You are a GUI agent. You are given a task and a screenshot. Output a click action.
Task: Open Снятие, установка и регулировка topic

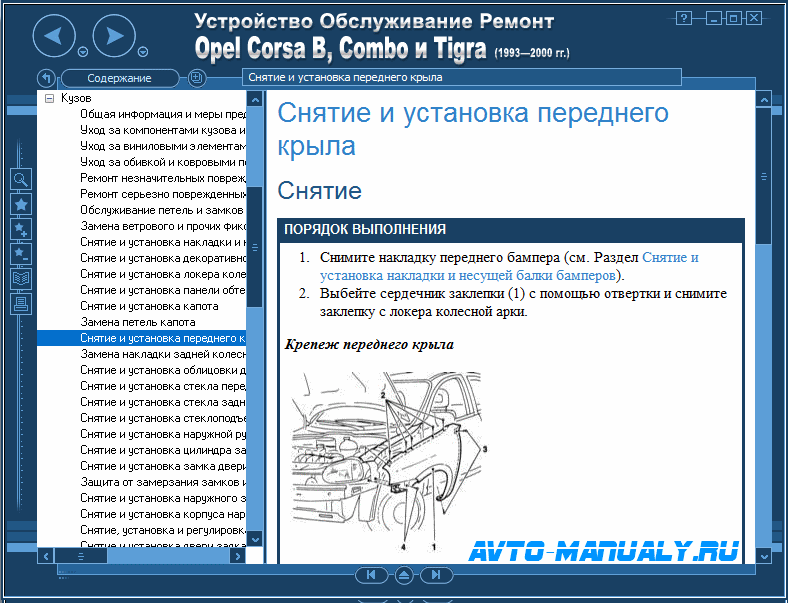[x=163, y=530]
